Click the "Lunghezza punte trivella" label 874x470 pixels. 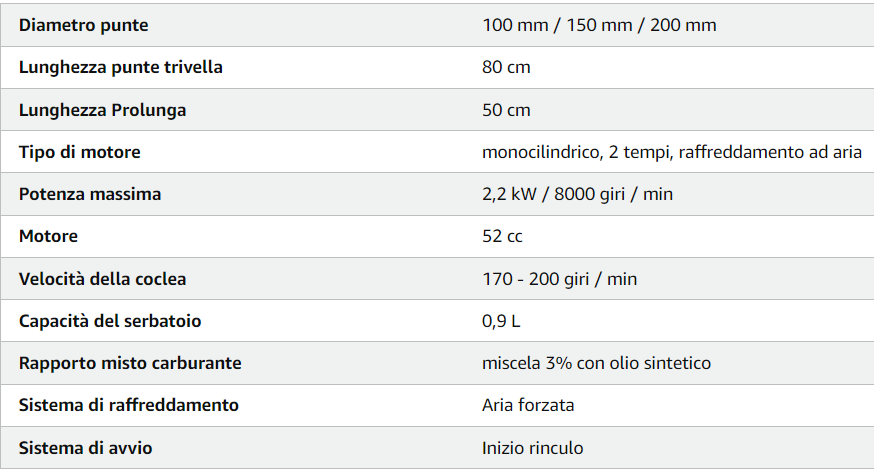coord(121,67)
